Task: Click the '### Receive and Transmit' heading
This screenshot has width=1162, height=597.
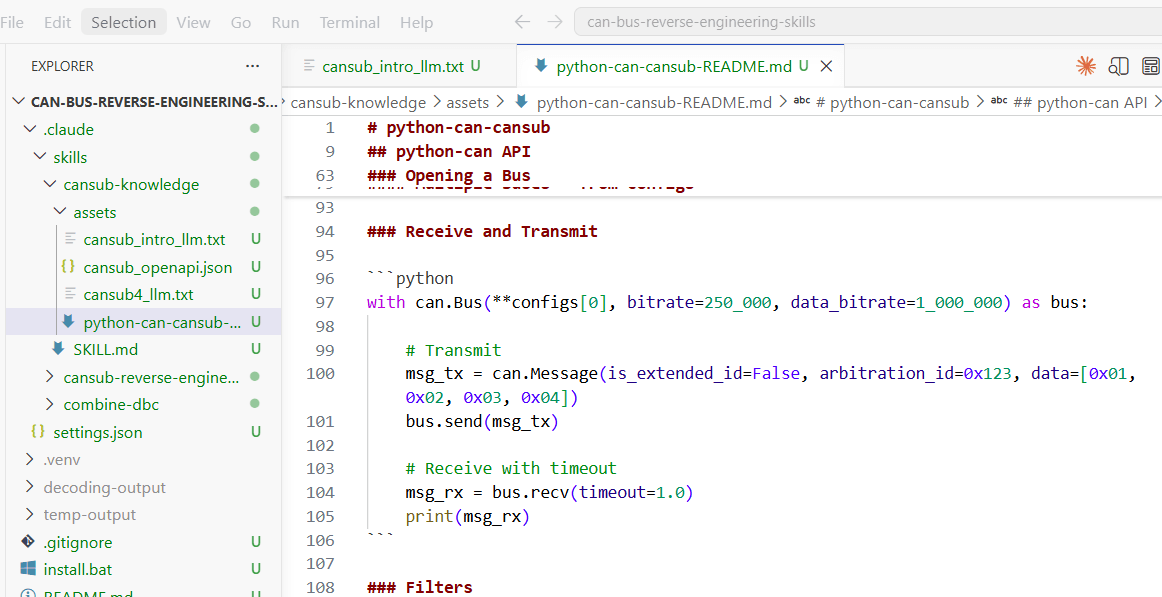Action: click(x=482, y=231)
